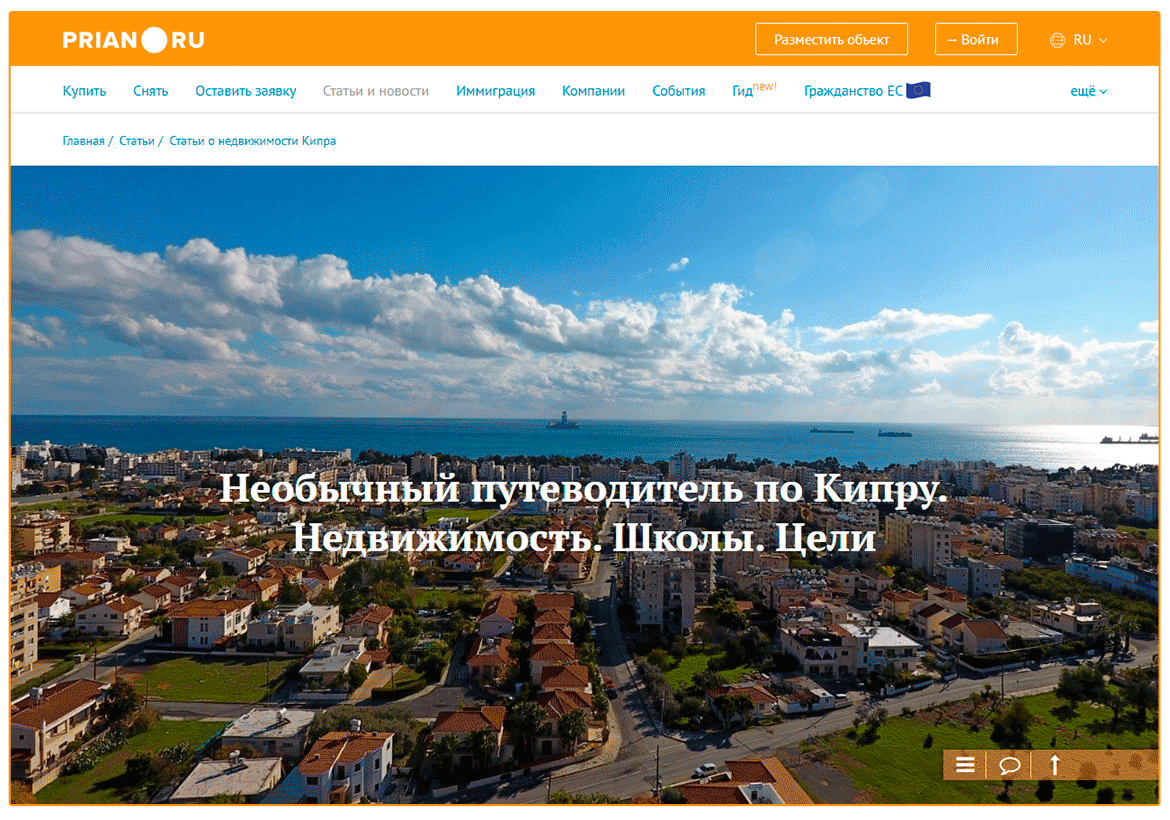Click the speech bubble comments icon
This screenshot has width=1170, height=820.
(x=1010, y=765)
